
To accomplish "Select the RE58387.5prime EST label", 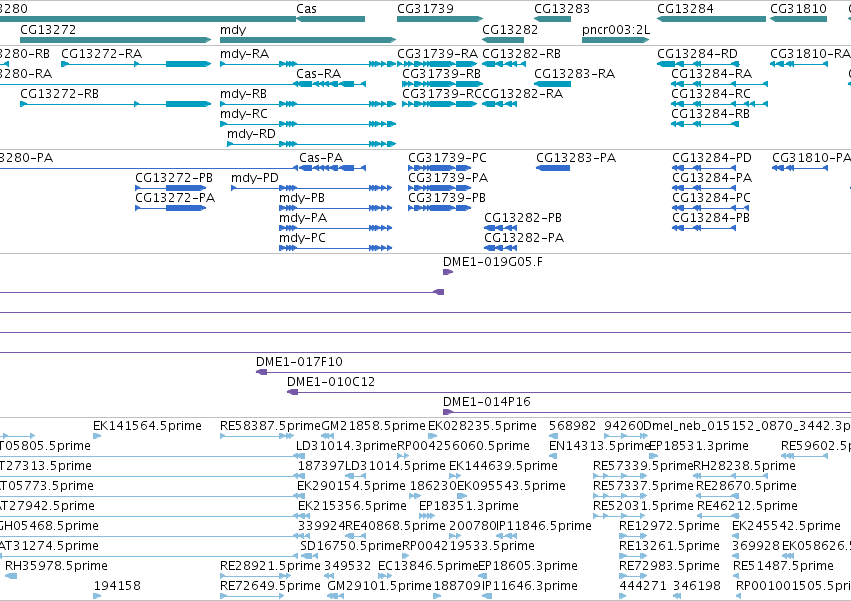I will point(270,426).
